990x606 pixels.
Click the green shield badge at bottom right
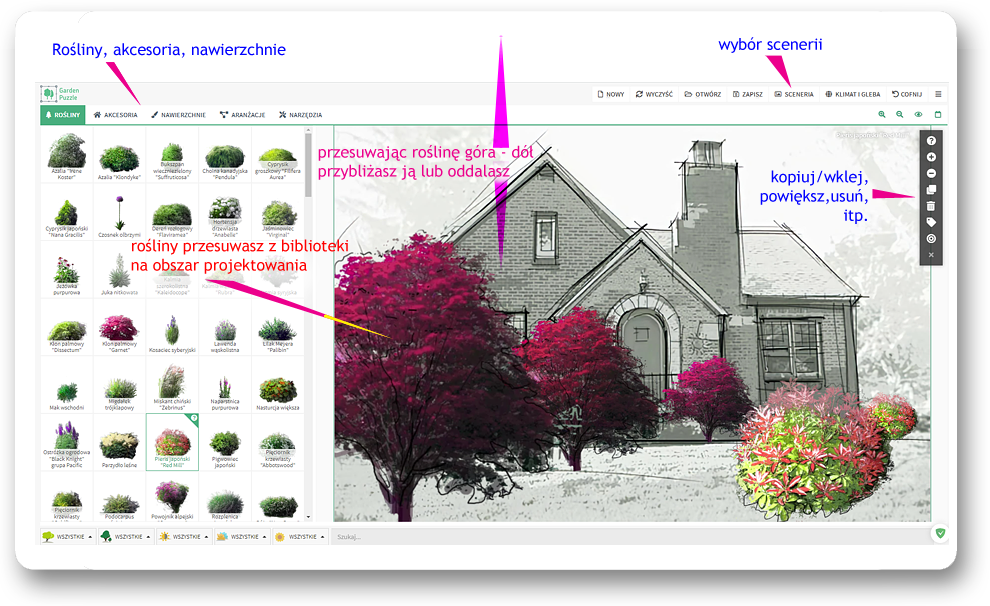pos(939,534)
